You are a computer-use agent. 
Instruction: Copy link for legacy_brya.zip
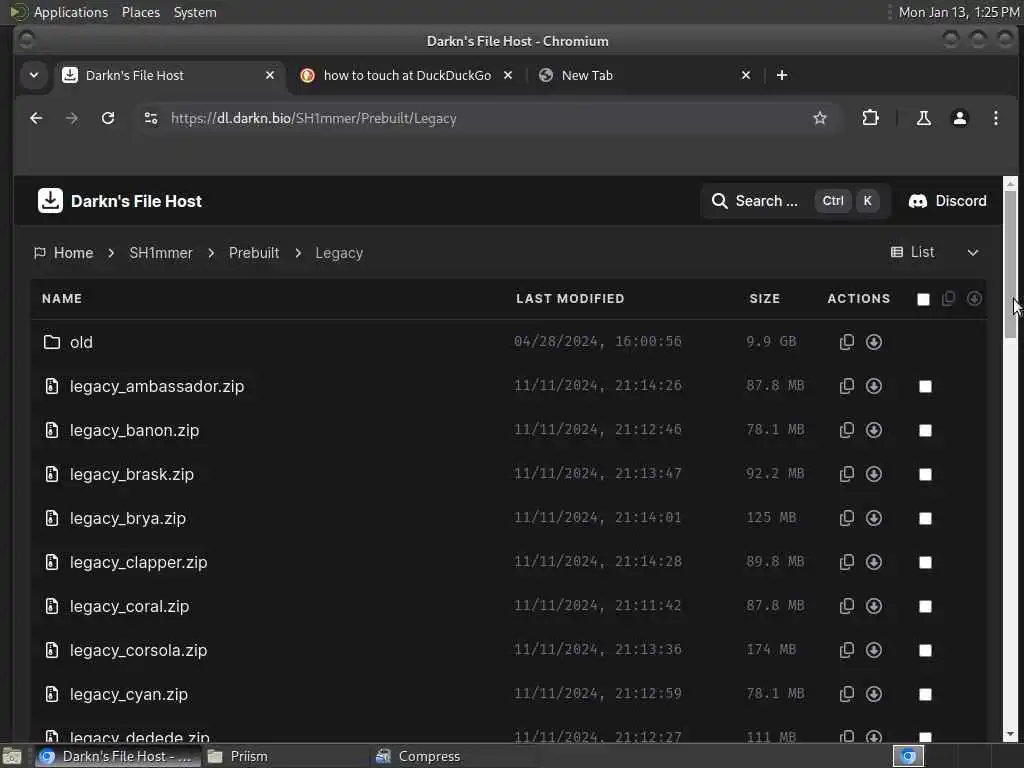pyautogui.click(x=846, y=518)
